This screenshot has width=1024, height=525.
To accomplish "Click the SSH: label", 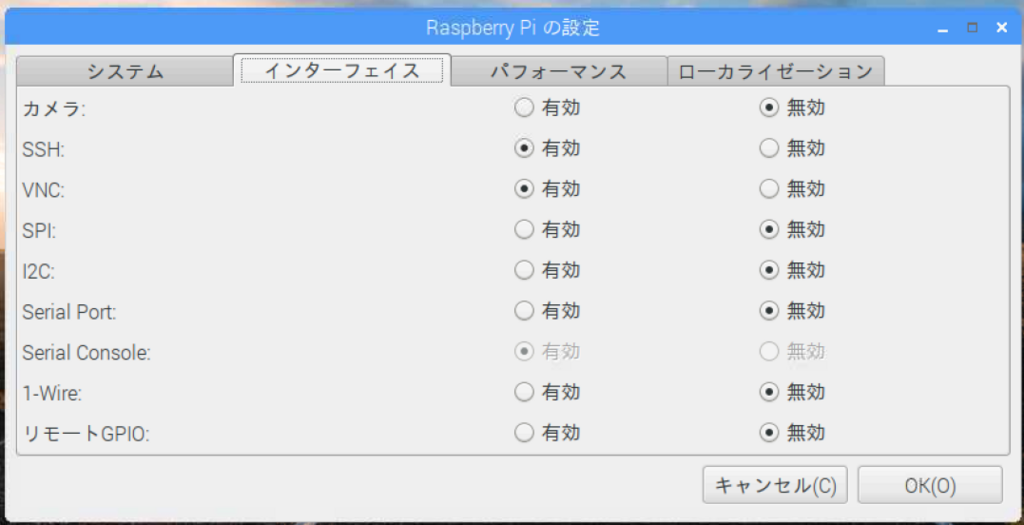I will click(44, 150).
